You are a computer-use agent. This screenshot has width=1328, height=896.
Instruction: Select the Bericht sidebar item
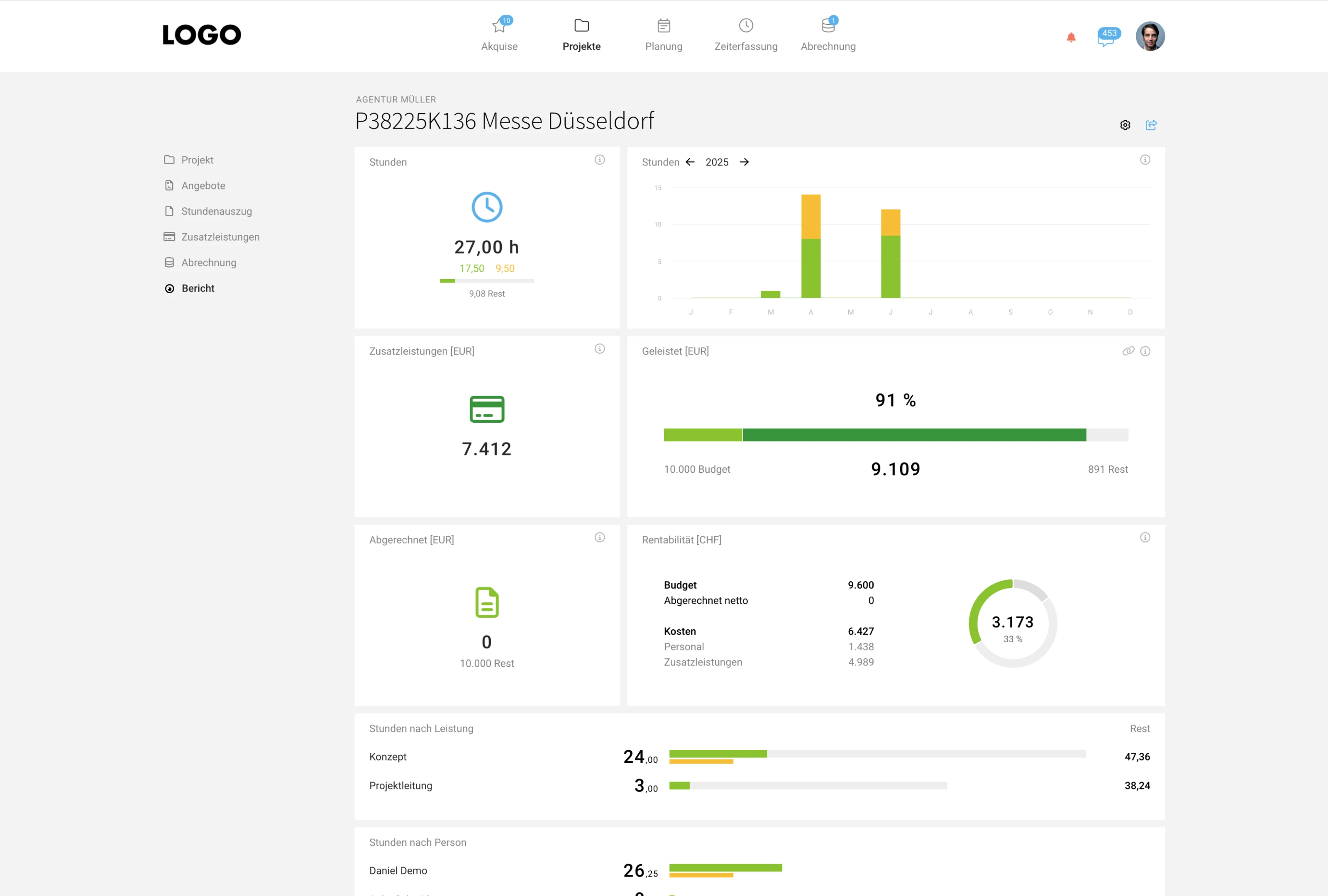[x=198, y=288]
